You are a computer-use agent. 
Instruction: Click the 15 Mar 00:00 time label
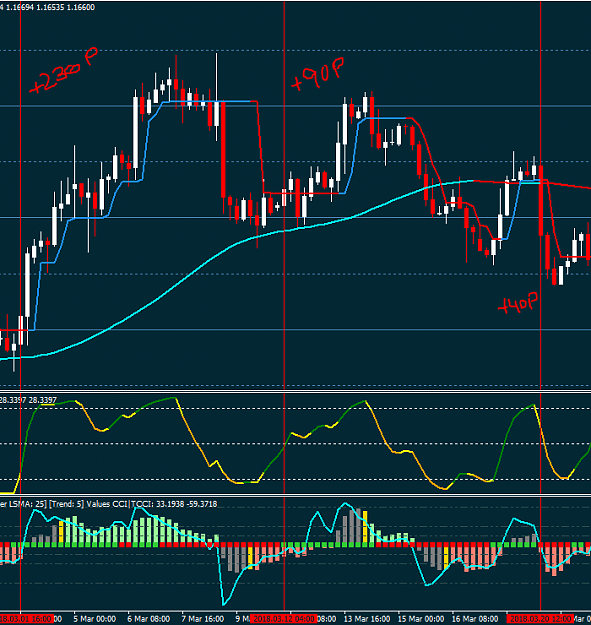click(421, 619)
